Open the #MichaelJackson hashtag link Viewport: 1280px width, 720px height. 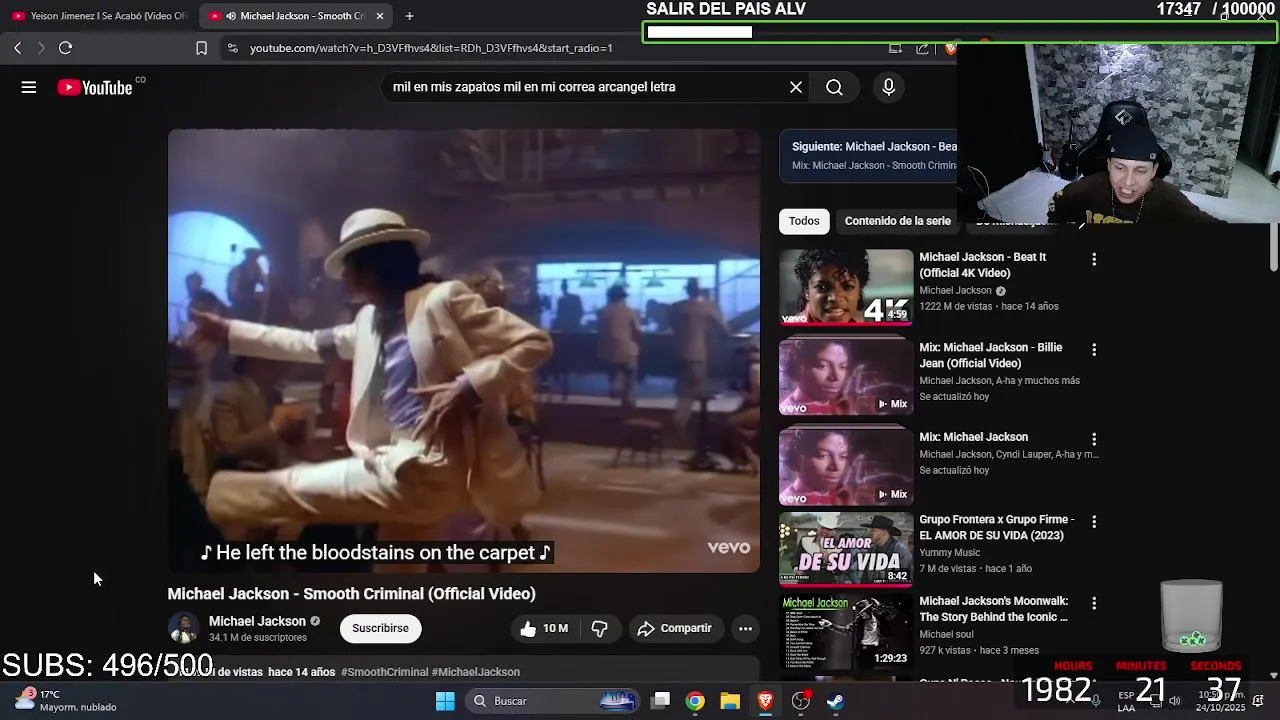coord(476,672)
